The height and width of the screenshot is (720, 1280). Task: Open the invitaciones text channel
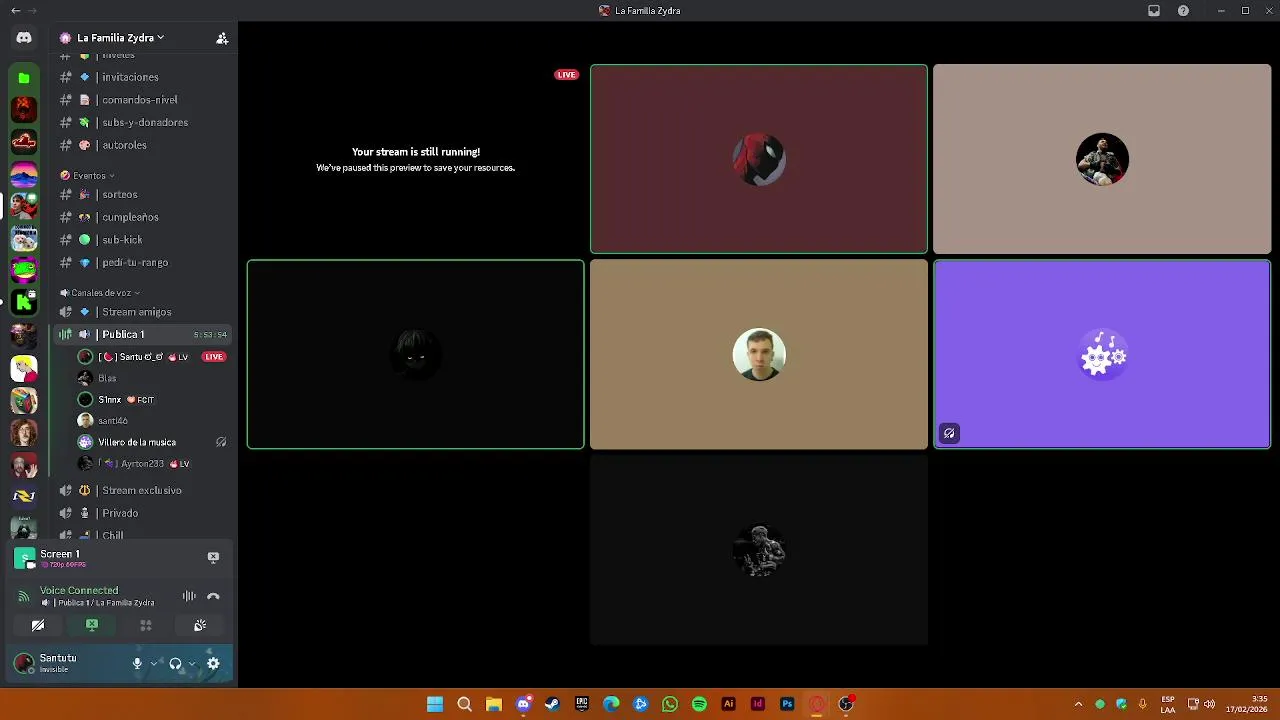(144, 77)
